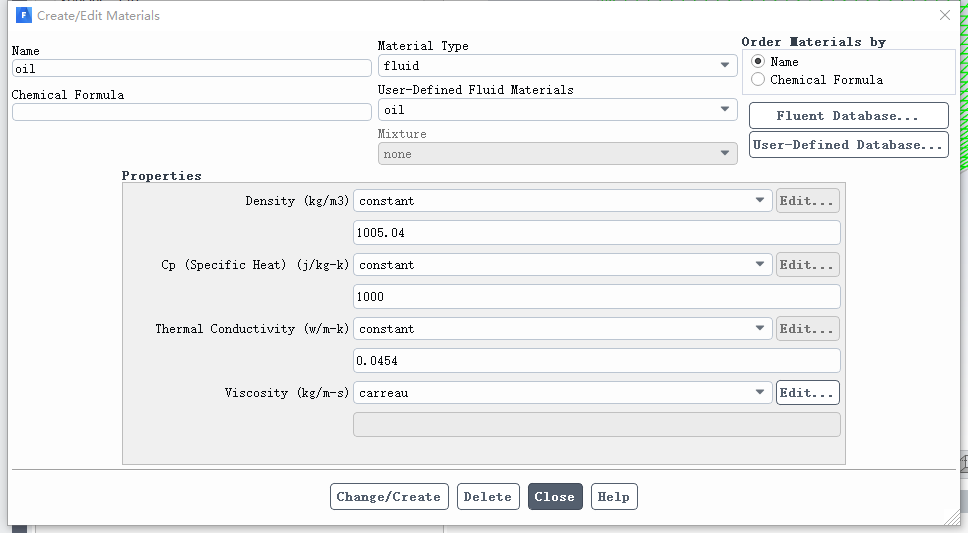Screen dimensions: 968x533
Task: Expand the User-Defined Fluid Materials dropdown
Action: point(557,109)
